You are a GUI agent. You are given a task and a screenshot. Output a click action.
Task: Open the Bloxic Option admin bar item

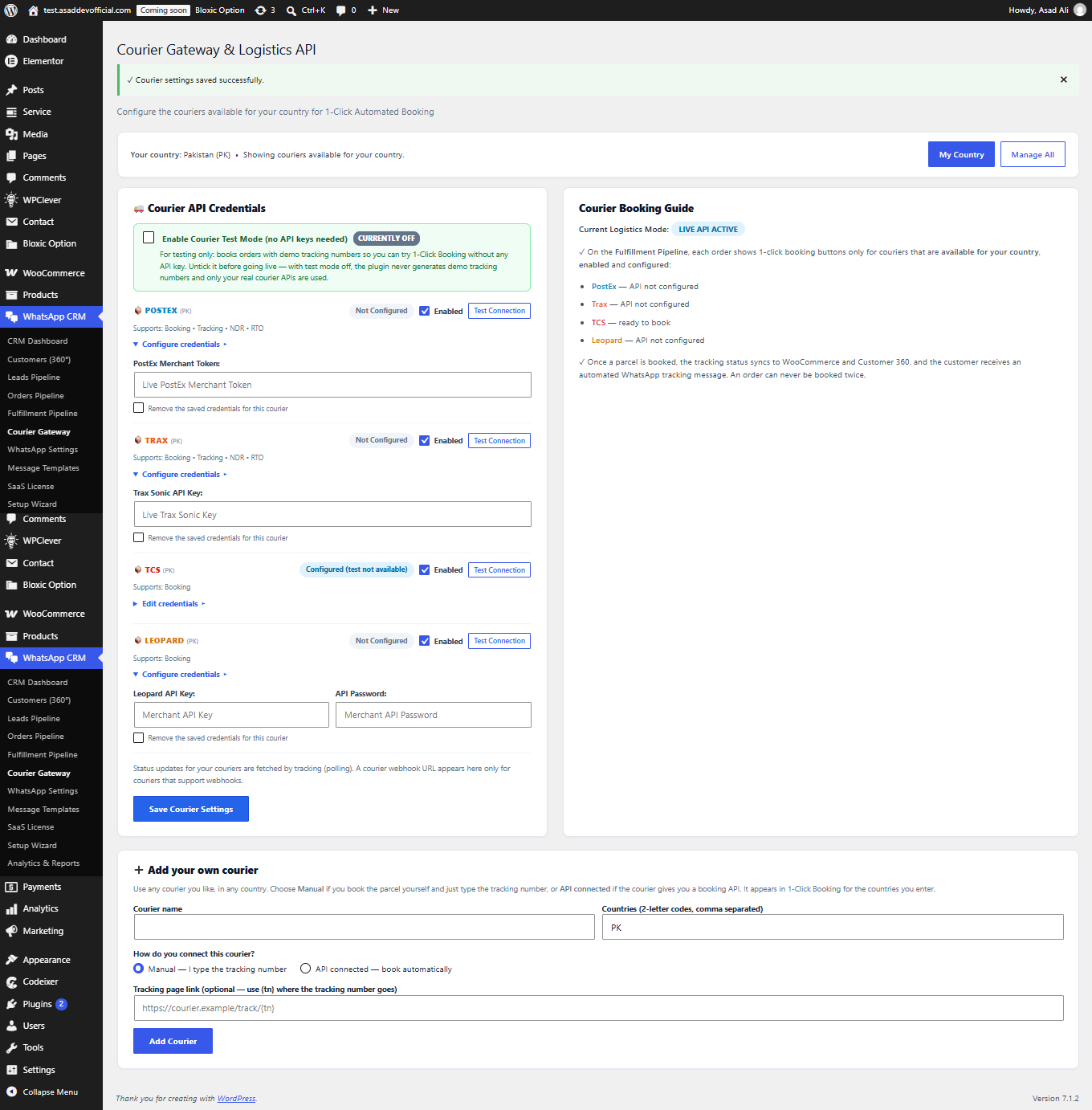[x=219, y=10]
